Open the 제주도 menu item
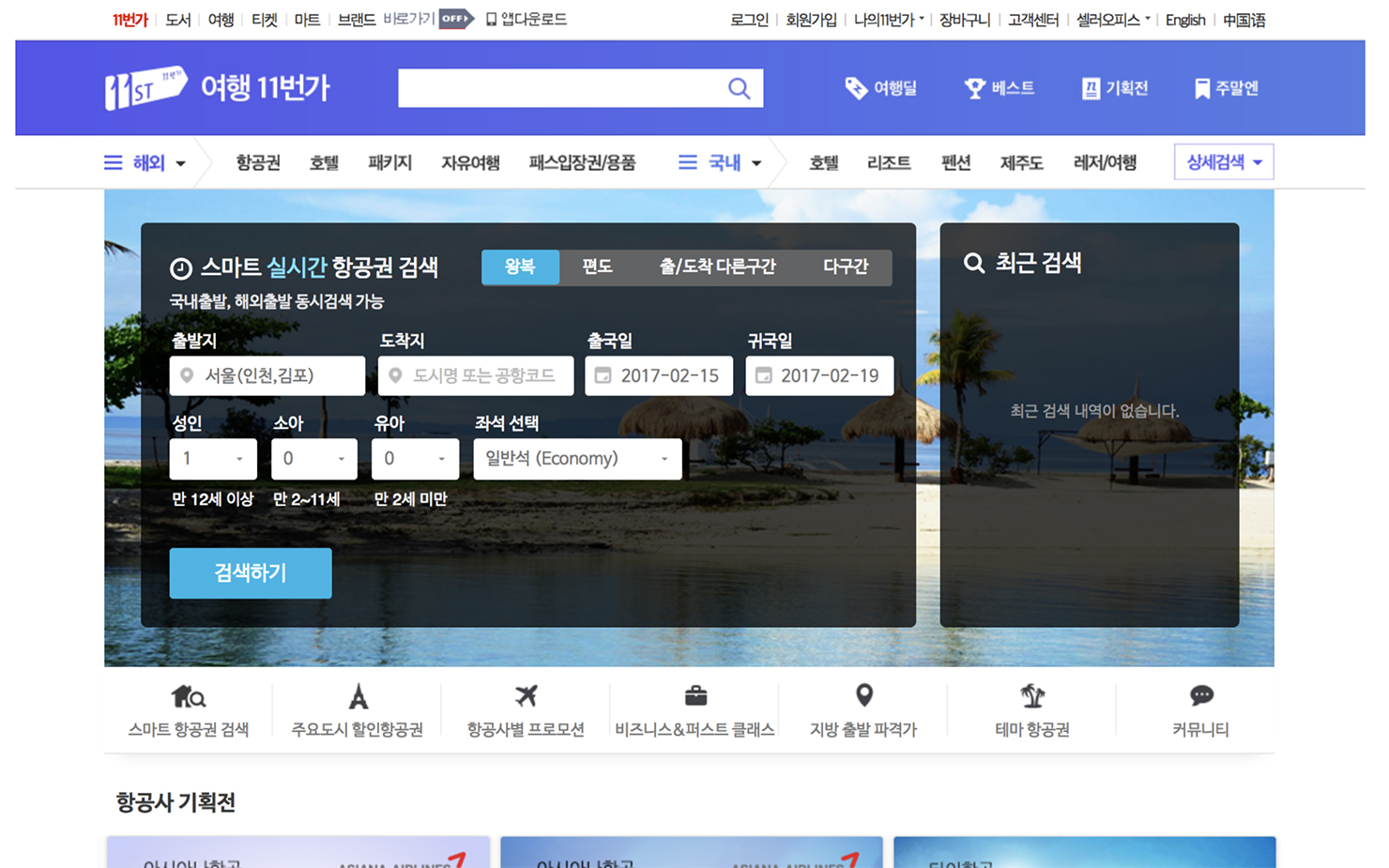This screenshot has height=868, width=1389. (x=1021, y=163)
